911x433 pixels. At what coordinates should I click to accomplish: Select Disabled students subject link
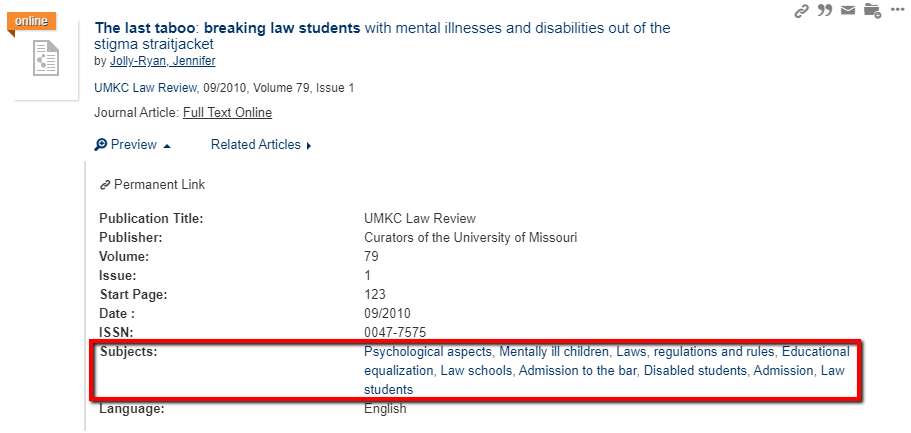point(695,371)
